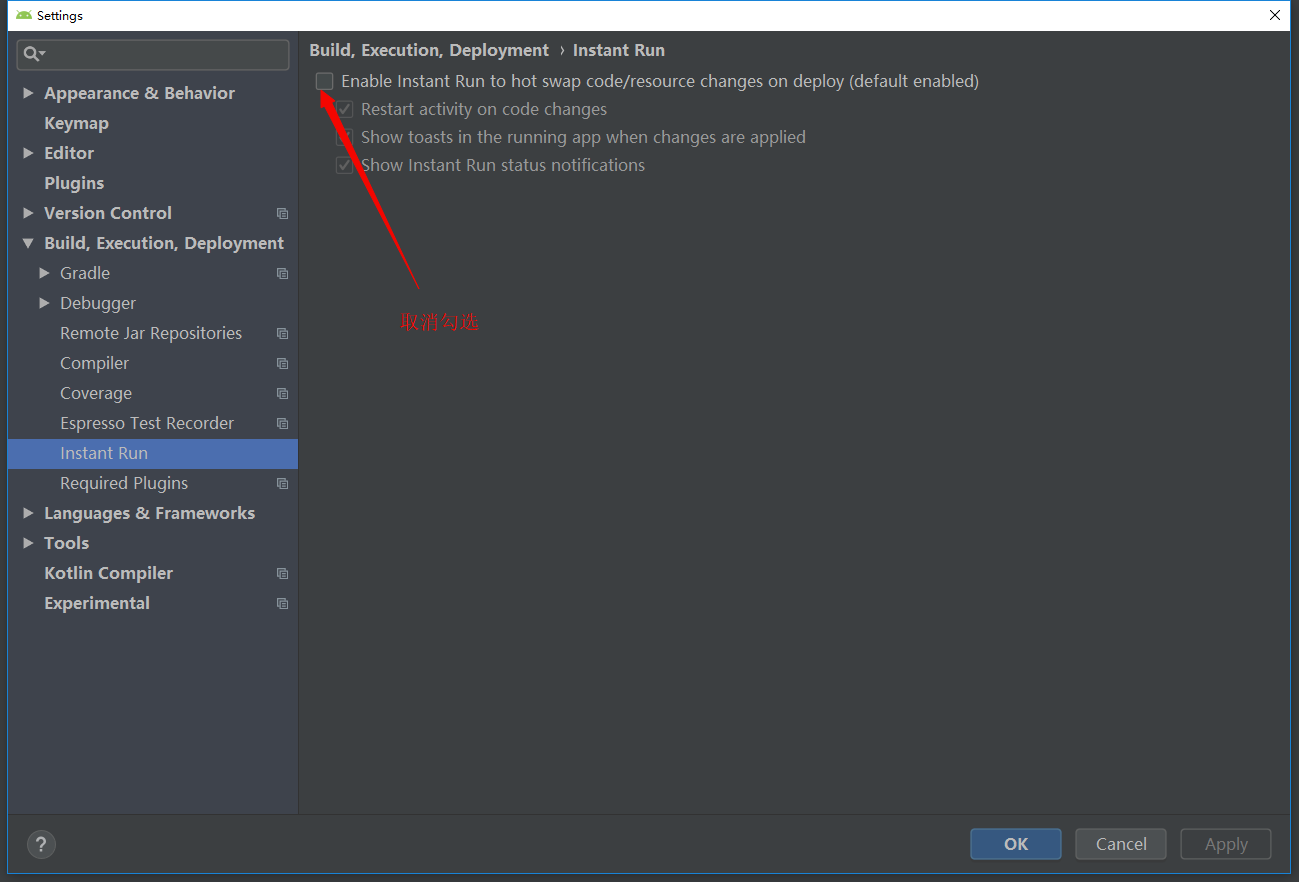1299x882 pixels.
Task: Click the Cancel button
Action: (1120, 843)
